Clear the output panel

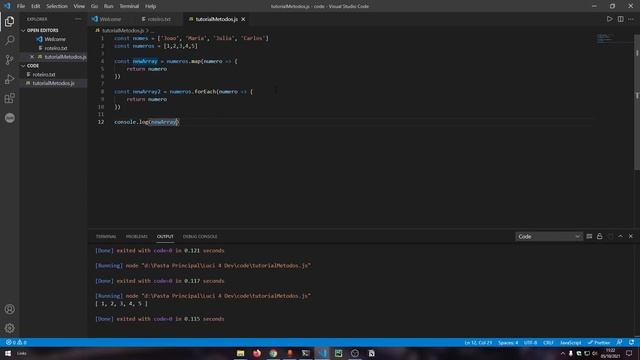(589, 236)
